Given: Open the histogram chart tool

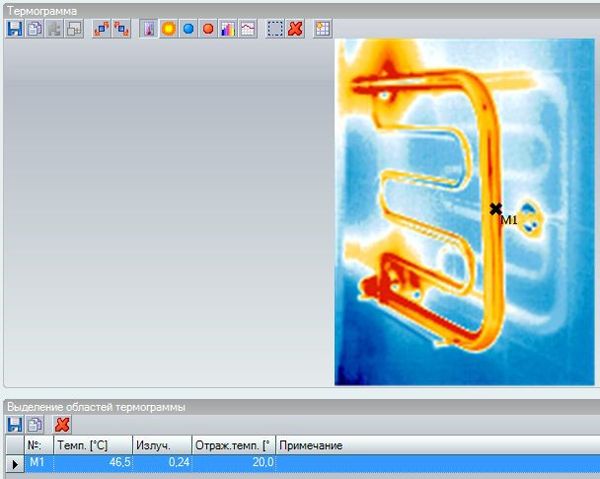Looking at the screenshot, I should click(x=228, y=29).
